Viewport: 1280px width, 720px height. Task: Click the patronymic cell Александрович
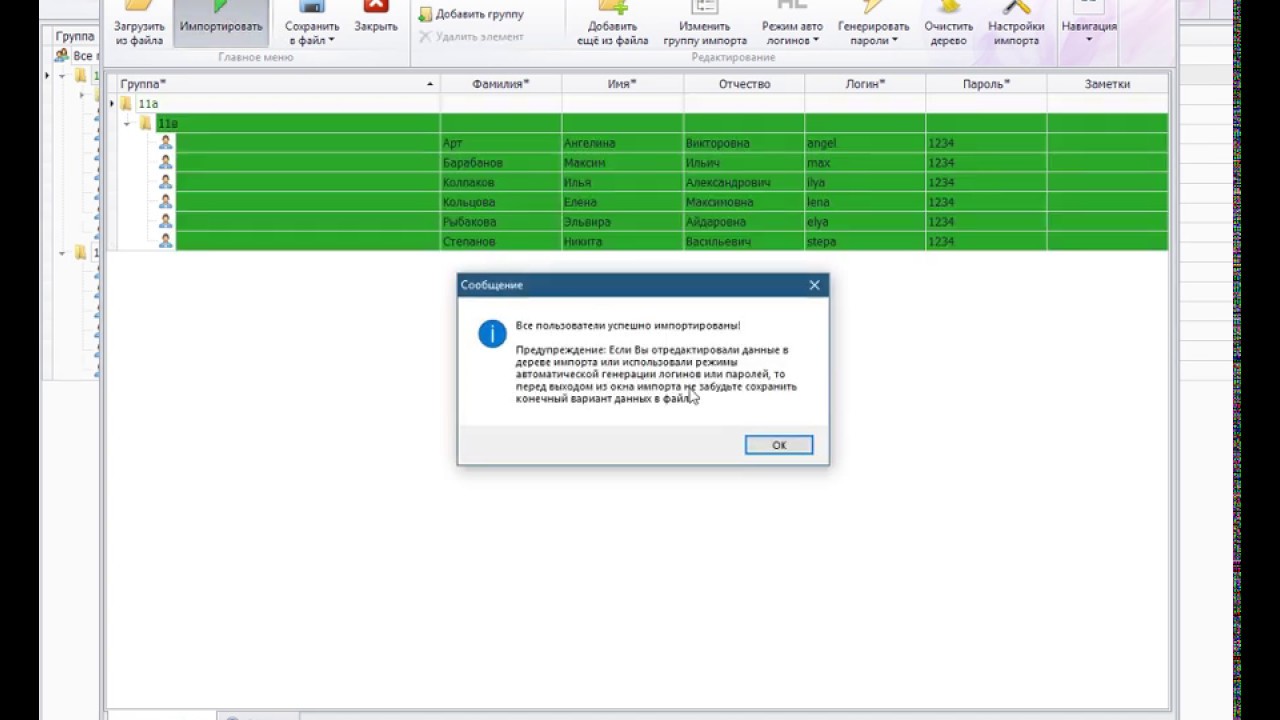click(744, 182)
